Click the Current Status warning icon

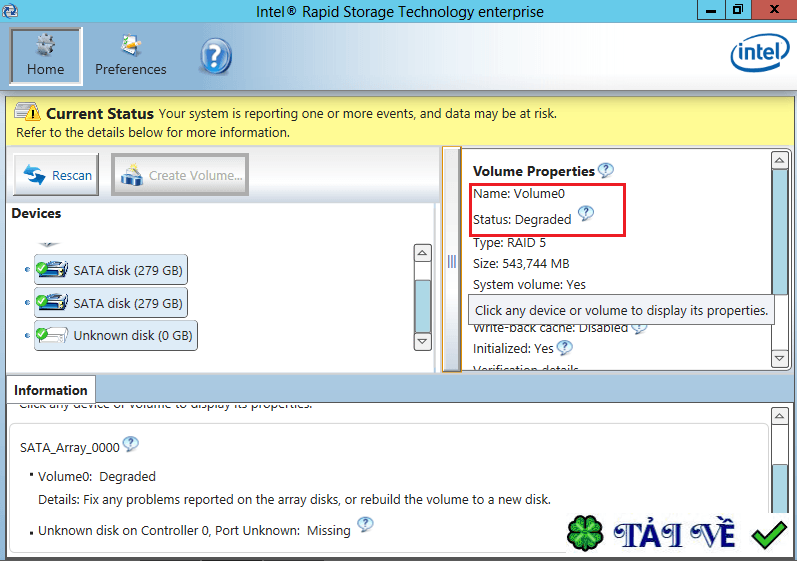point(27,111)
